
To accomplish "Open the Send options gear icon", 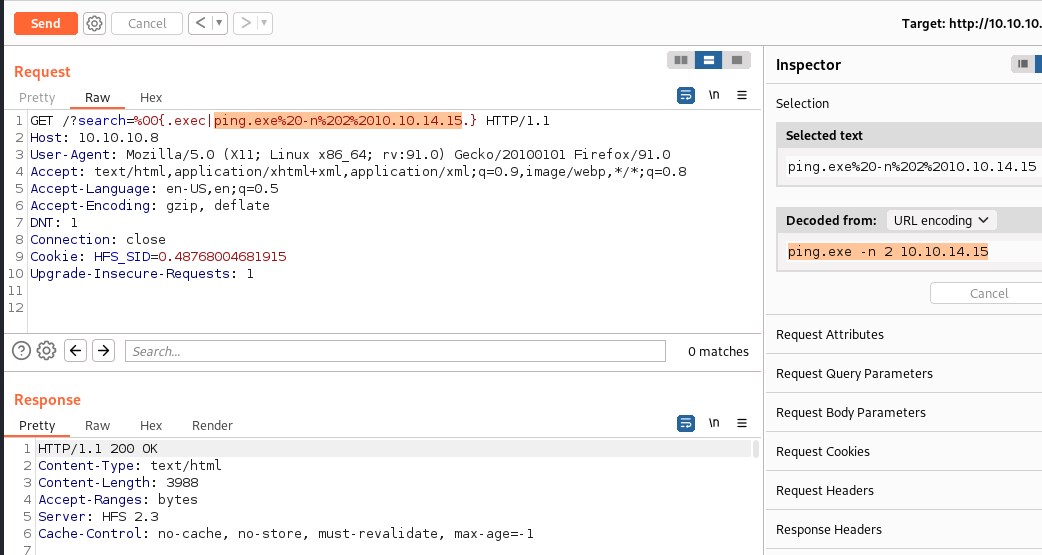I will (94, 23).
